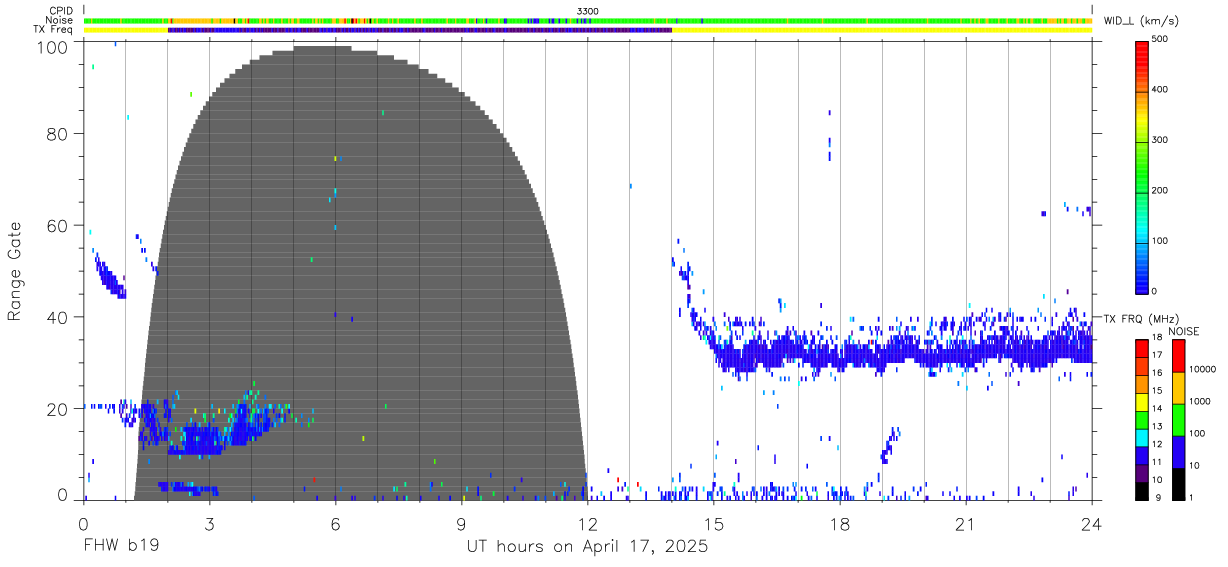Click the 11 label on the TX FRQ scale
This screenshot has height=567, width=1228.
point(1156,462)
